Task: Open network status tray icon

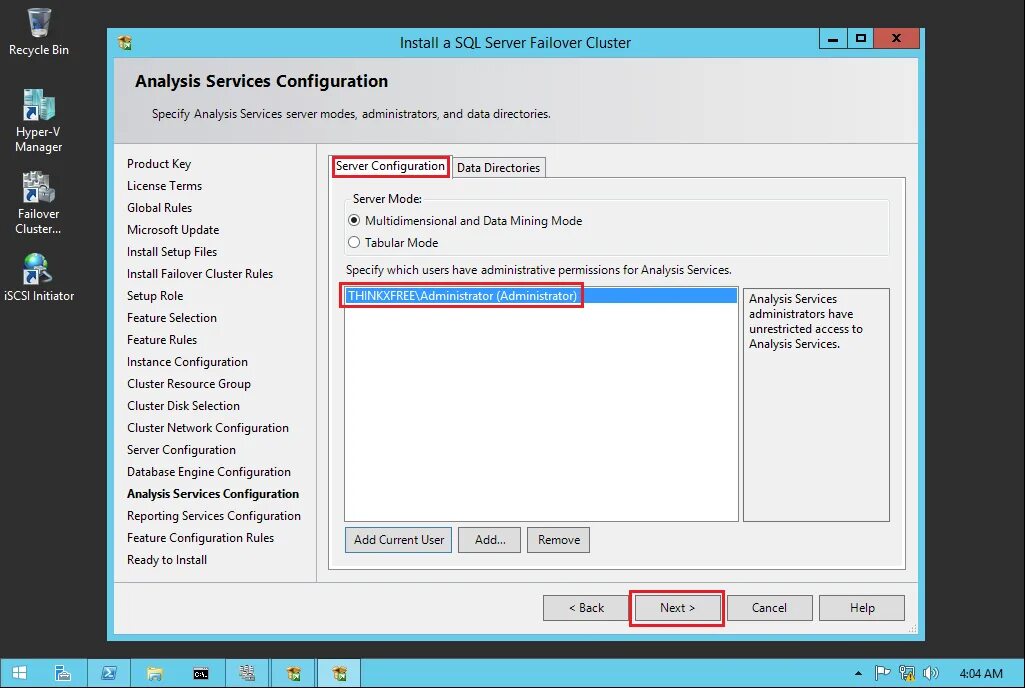Action: point(907,673)
